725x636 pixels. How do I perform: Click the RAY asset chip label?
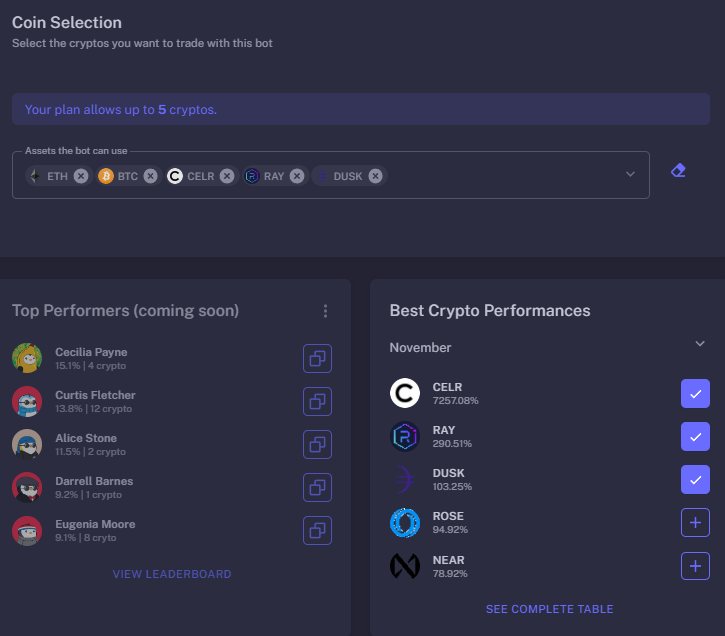tap(274, 176)
